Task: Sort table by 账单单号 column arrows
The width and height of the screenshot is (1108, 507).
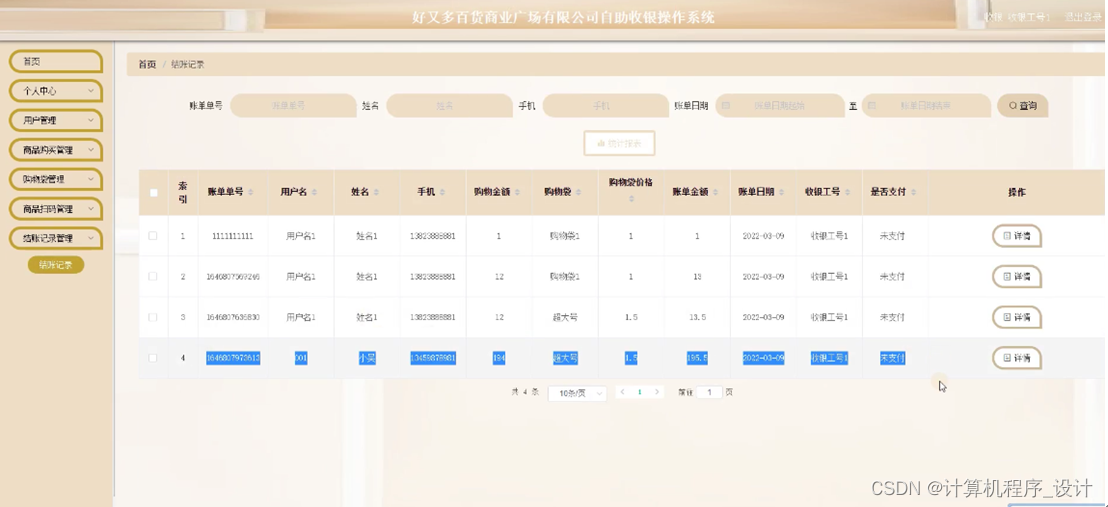Action: click(252, 192)
